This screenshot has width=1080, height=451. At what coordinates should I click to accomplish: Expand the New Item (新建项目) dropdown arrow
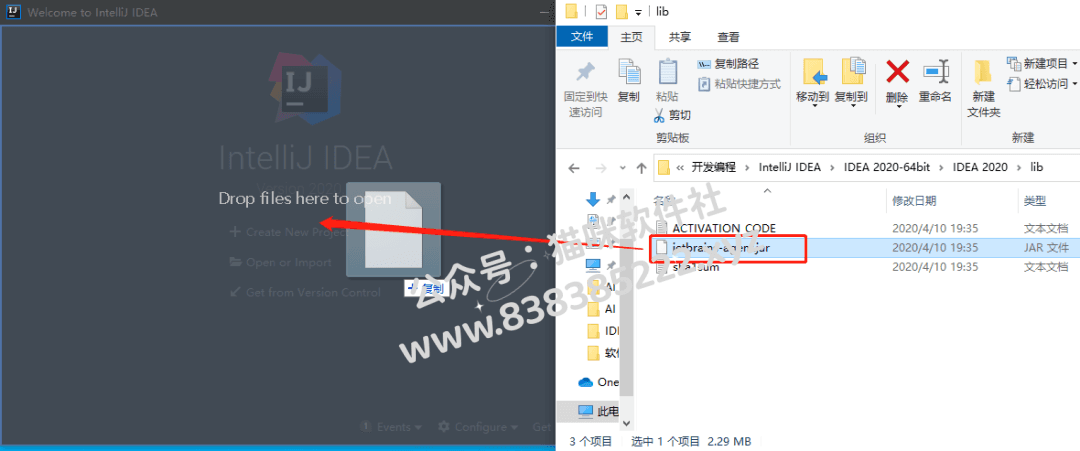1074,64
